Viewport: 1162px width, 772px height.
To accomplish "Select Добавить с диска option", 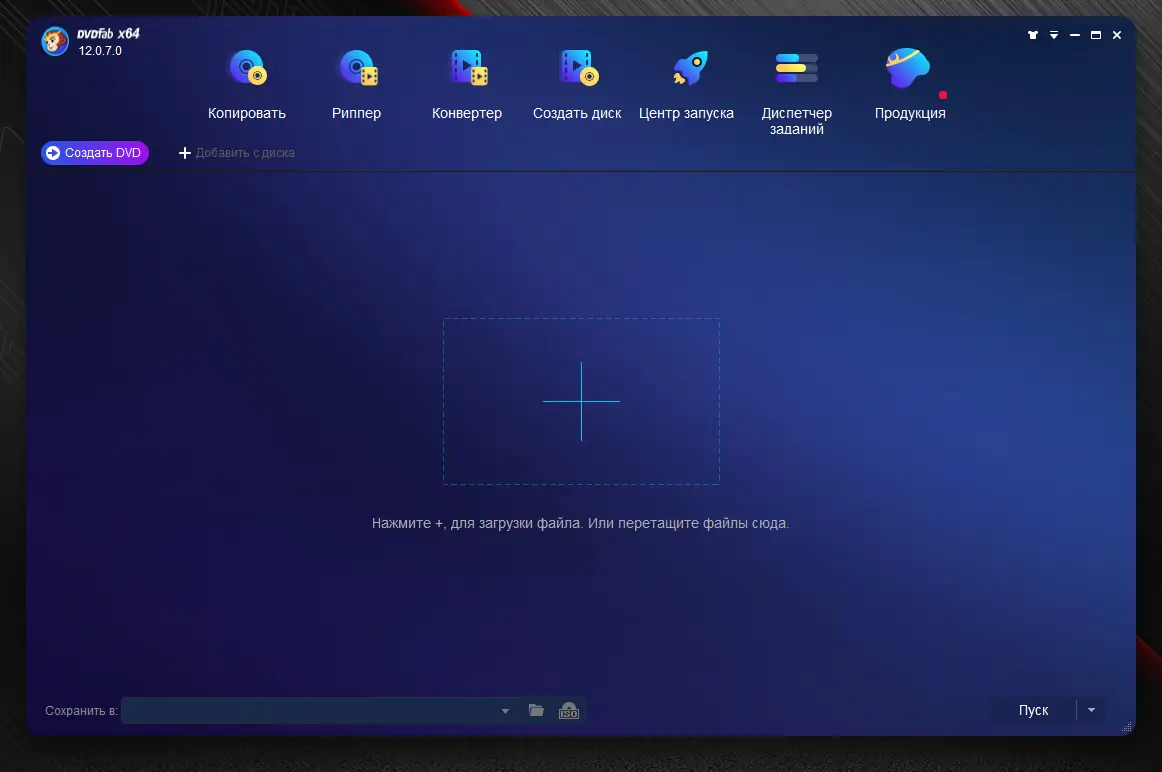I will (x=238, y=152).
